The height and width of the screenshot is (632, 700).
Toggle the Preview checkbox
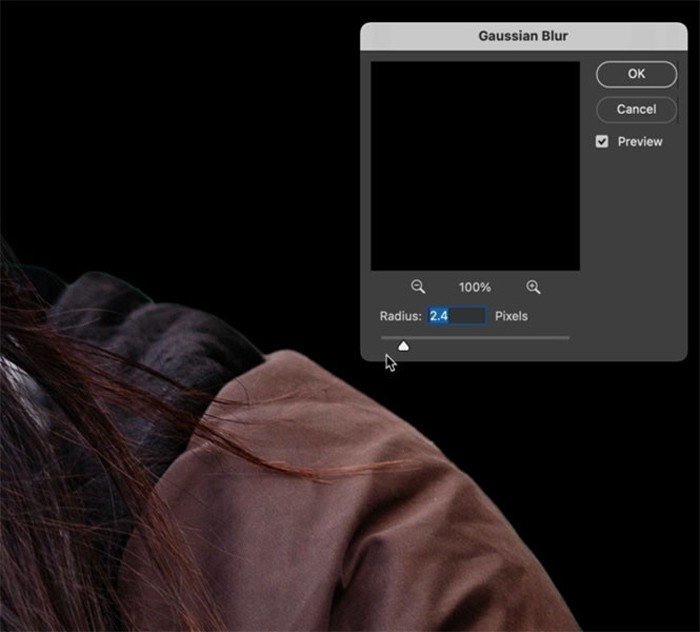pyautogui.click(x=602, y=142)
